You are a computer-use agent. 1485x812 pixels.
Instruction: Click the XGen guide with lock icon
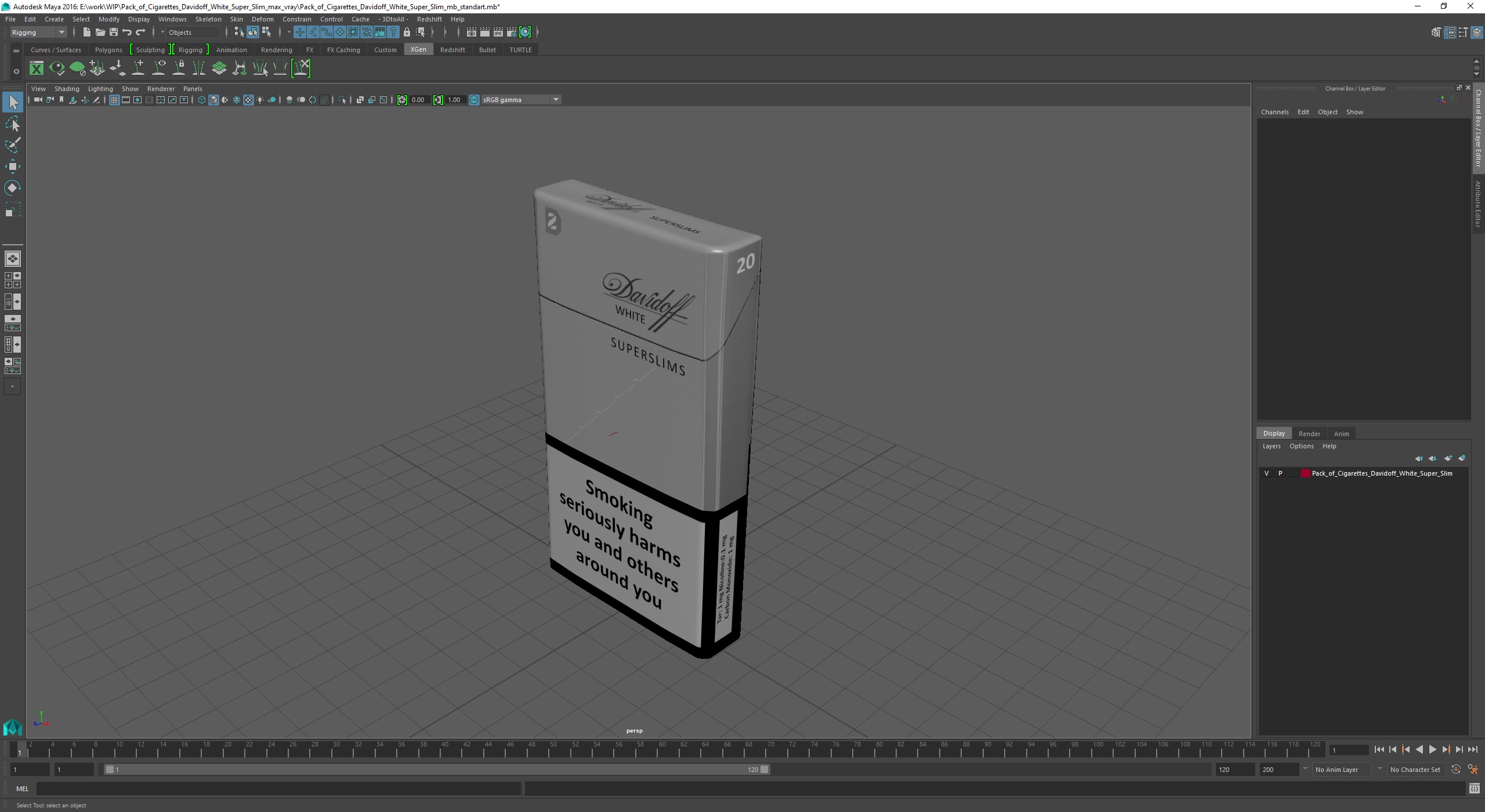[179, 68]
